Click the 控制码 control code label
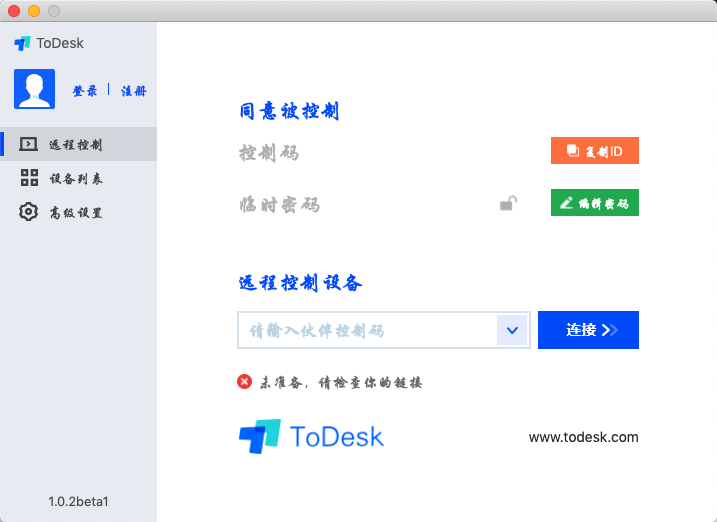 pyautogui.click(x=269, y=153)
